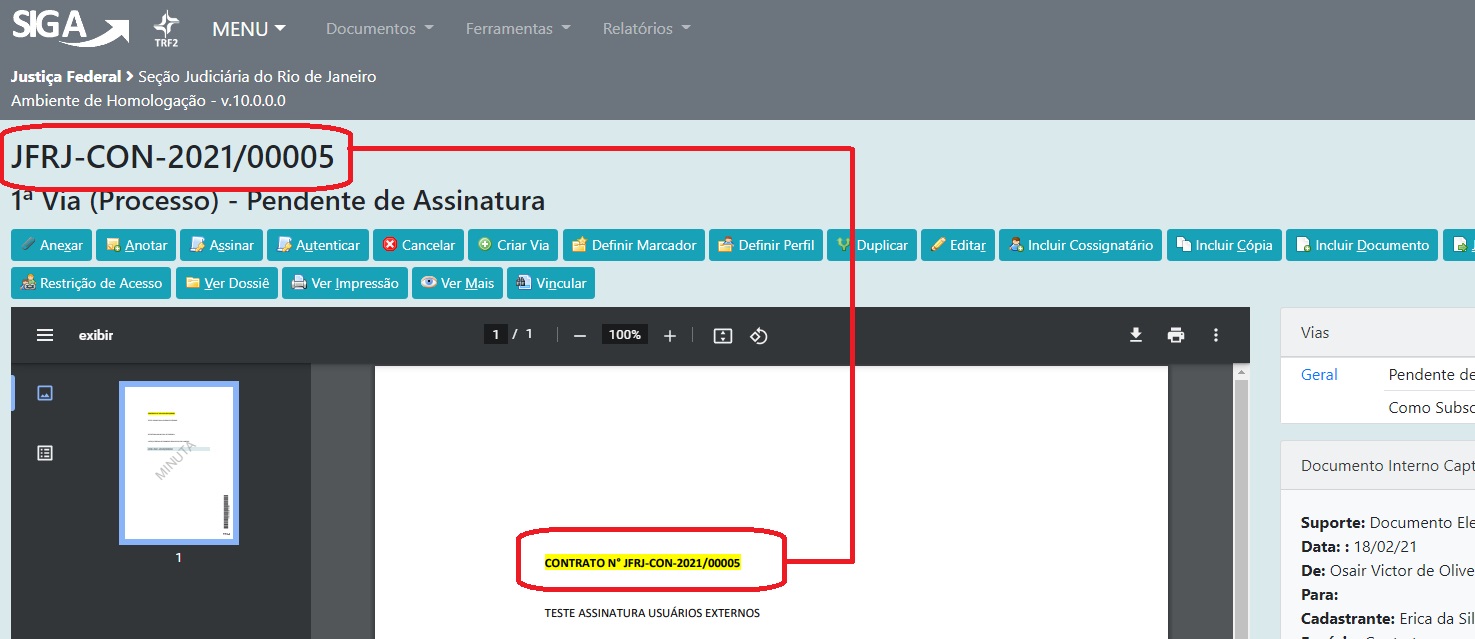Open PDF viewer more actions menu

1216,335
